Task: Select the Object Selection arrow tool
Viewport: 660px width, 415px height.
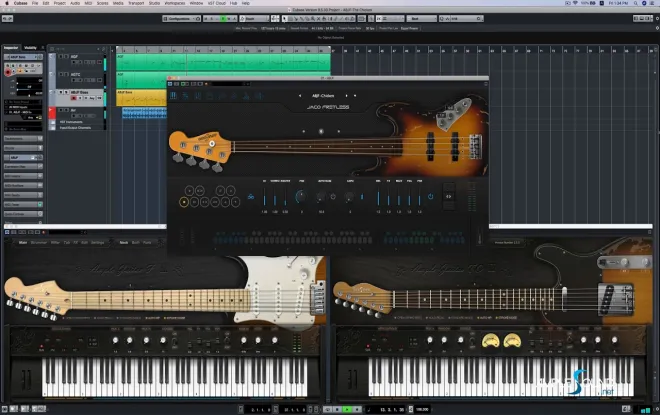Action: (x=285, y=19)
